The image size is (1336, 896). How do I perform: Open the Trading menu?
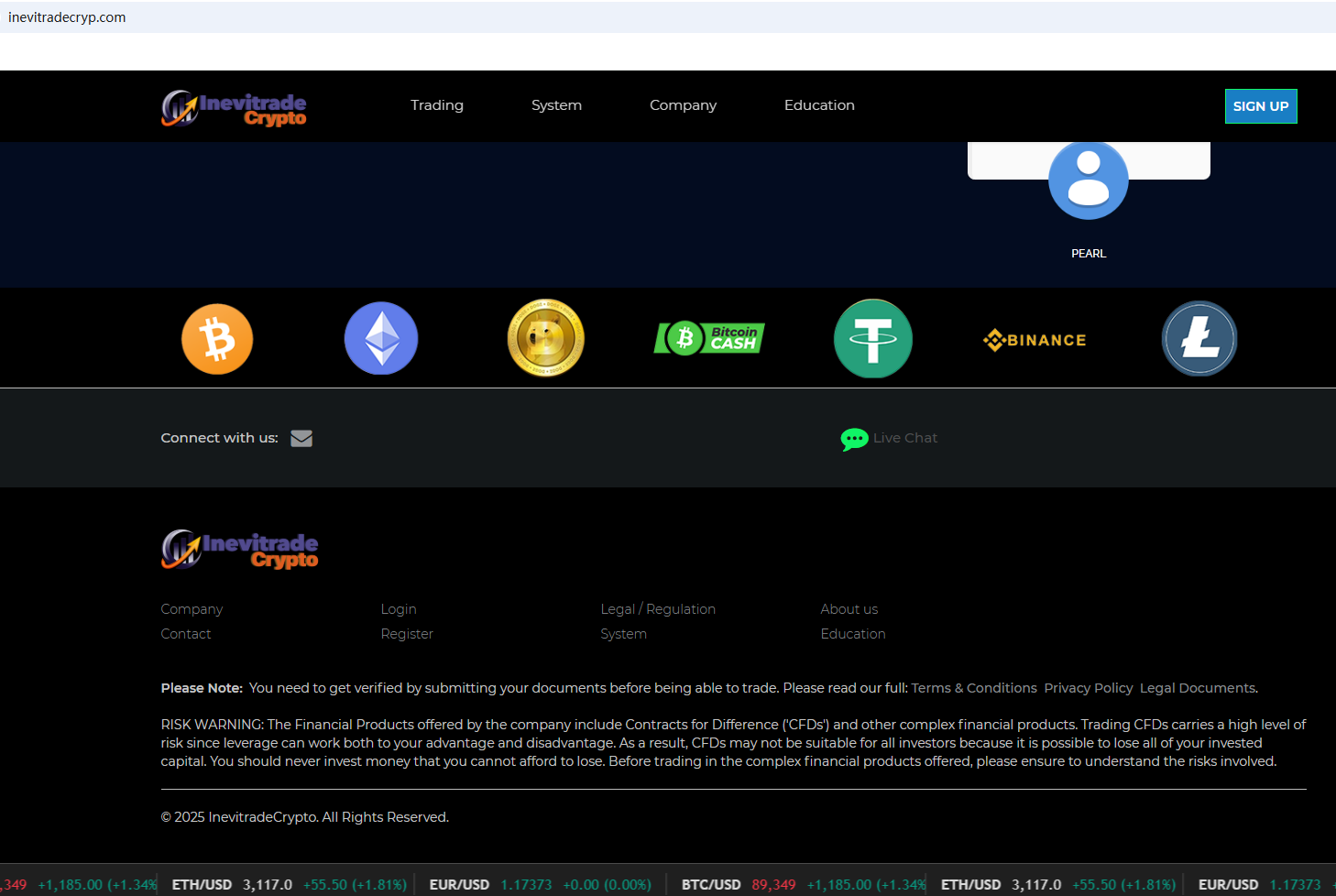click(x=437, y=105)
